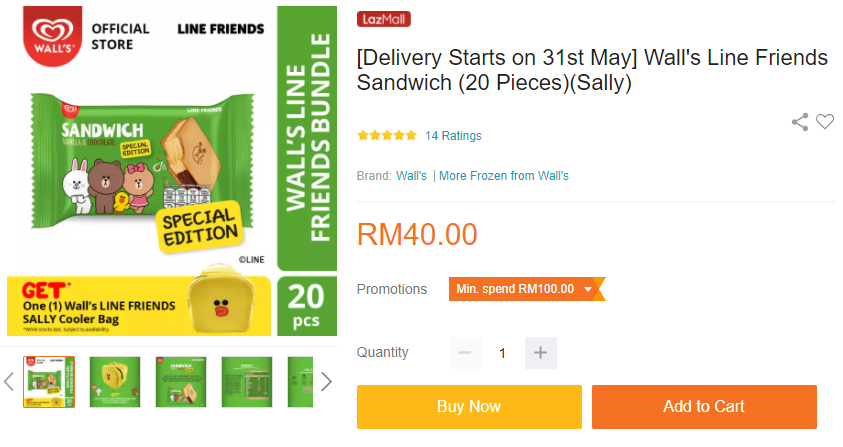This screenshot has height=447, width=843.
Task: Click the Add to Cart button
Action: (x=704, y=407)
